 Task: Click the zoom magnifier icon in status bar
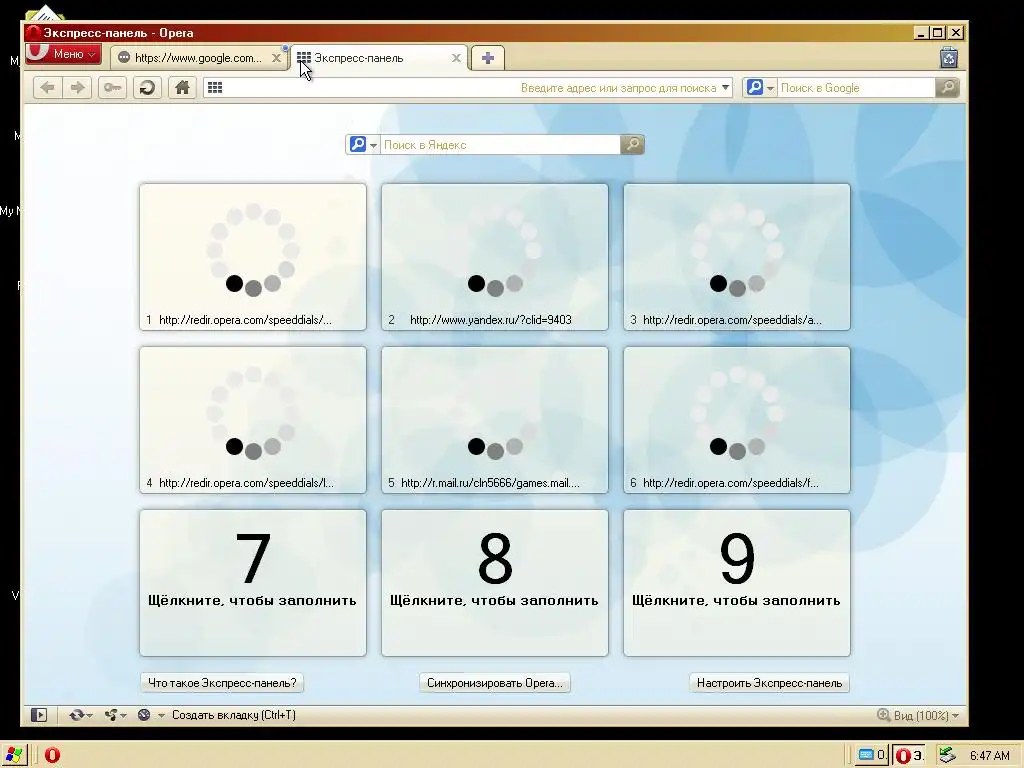(x=883, y=715)
